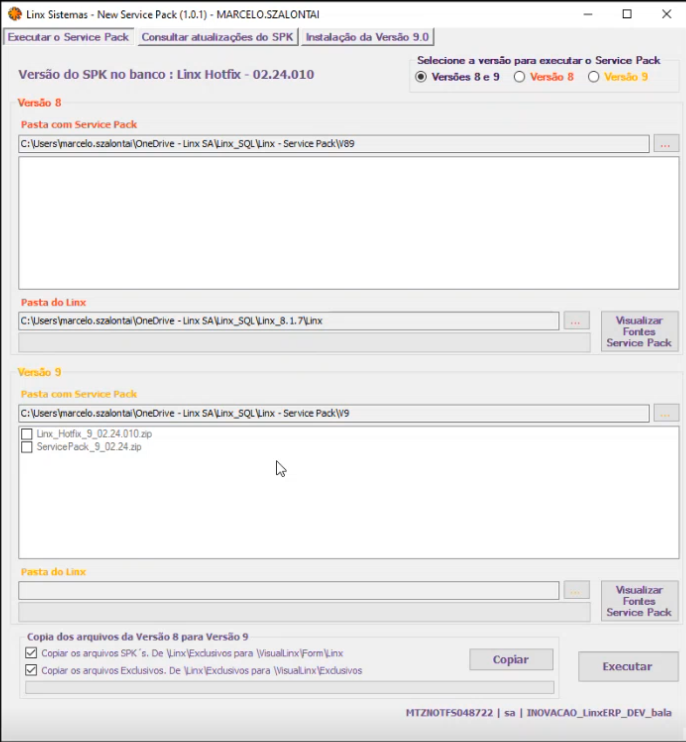Click the server status text MTZNOTFS048722
Image resolution: width=686 pixels, height=742 pixels.
449,713
